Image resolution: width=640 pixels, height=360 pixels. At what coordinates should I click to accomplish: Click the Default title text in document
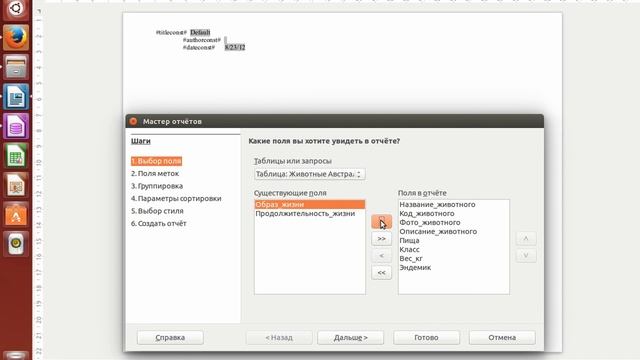click(200, 32)
